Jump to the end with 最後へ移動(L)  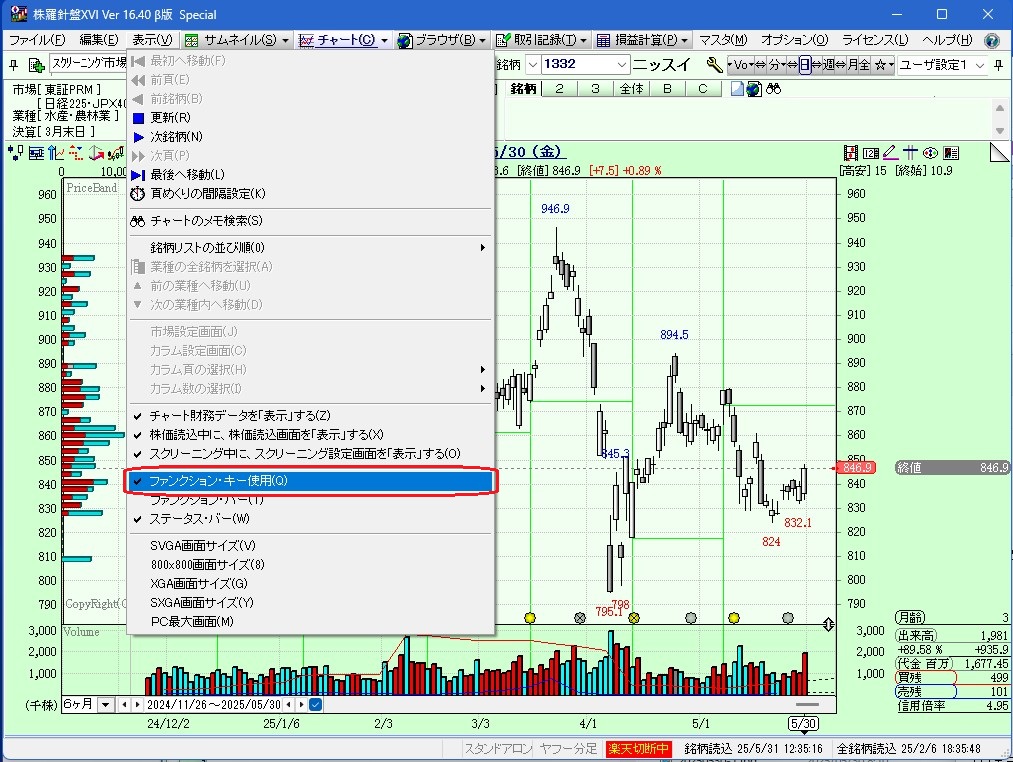310,175
